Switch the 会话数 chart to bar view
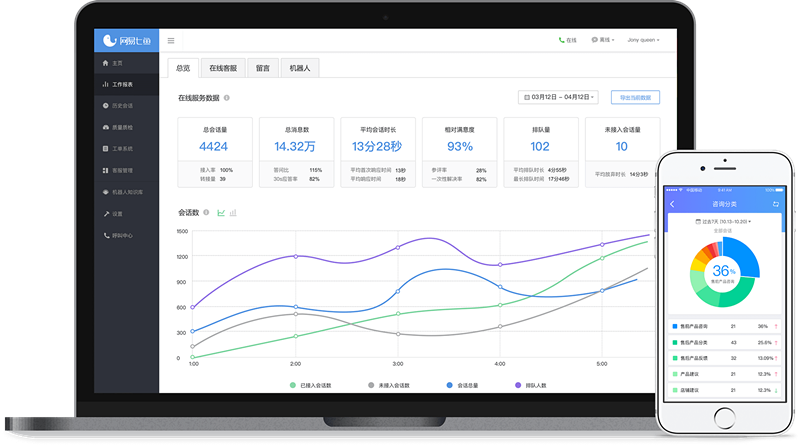The image size is (800, 445). tap(233, 212)
